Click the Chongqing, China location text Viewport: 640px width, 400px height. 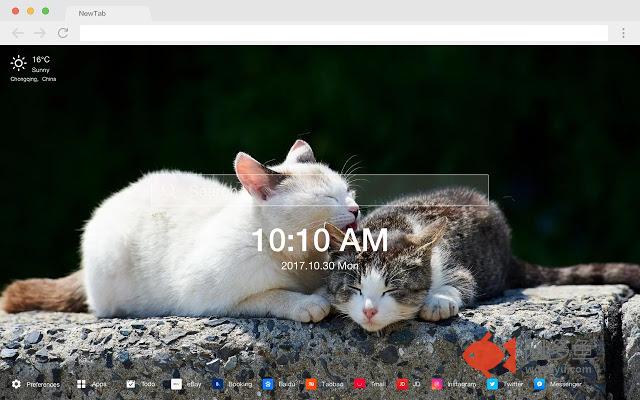coord(33,79)
